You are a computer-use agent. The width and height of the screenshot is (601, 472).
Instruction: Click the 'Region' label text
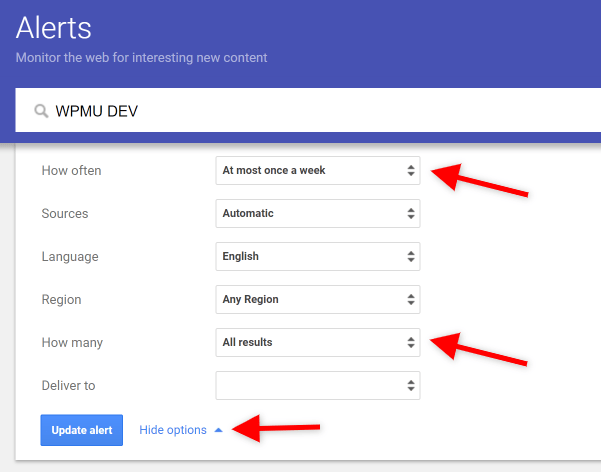[61, 299]
